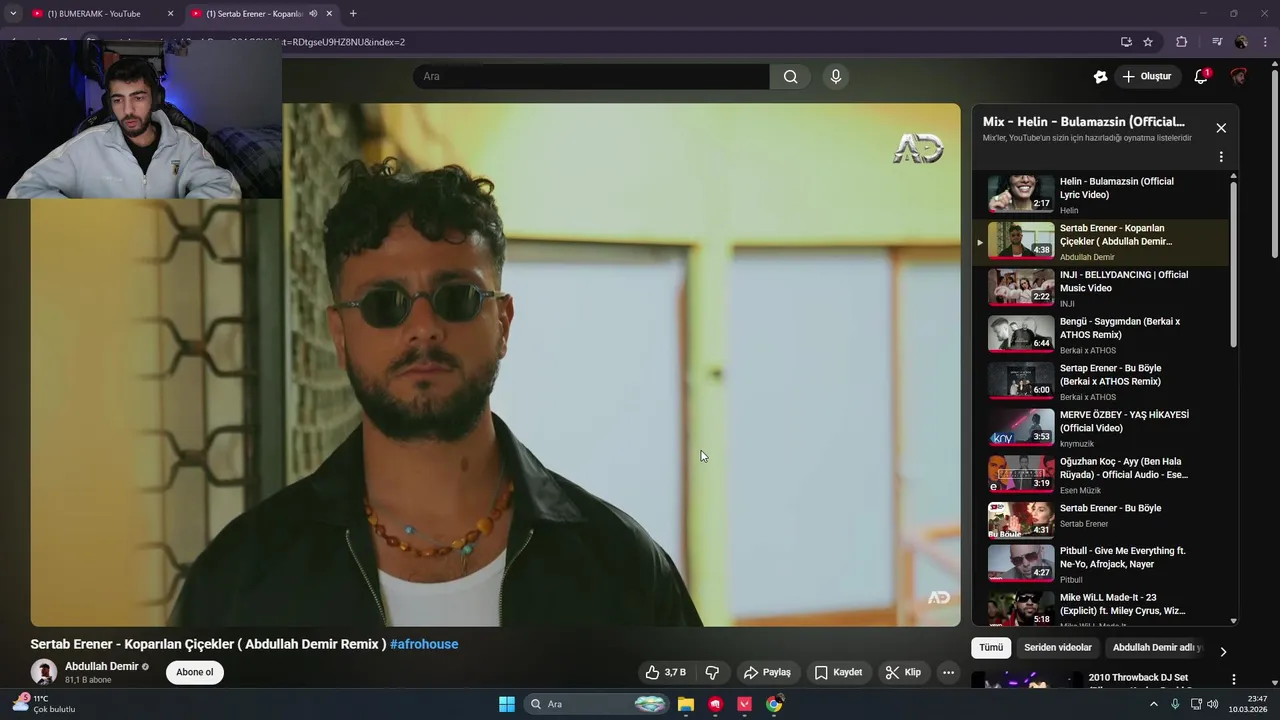Open the Windows Start menu
Screen dimensions: 1280x720
point(507,704)
